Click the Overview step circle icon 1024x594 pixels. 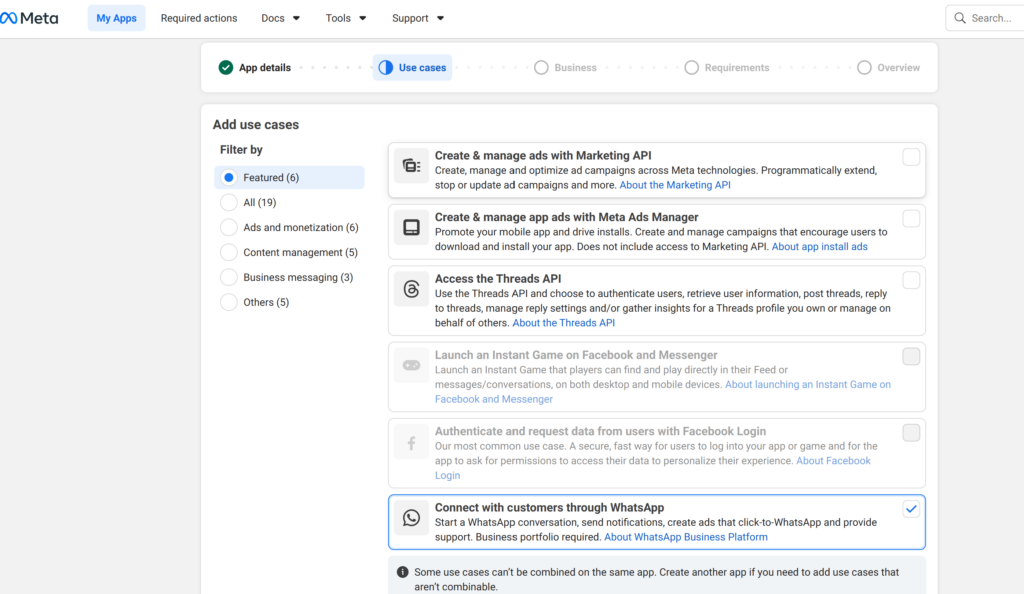click(x=864, y=68)
